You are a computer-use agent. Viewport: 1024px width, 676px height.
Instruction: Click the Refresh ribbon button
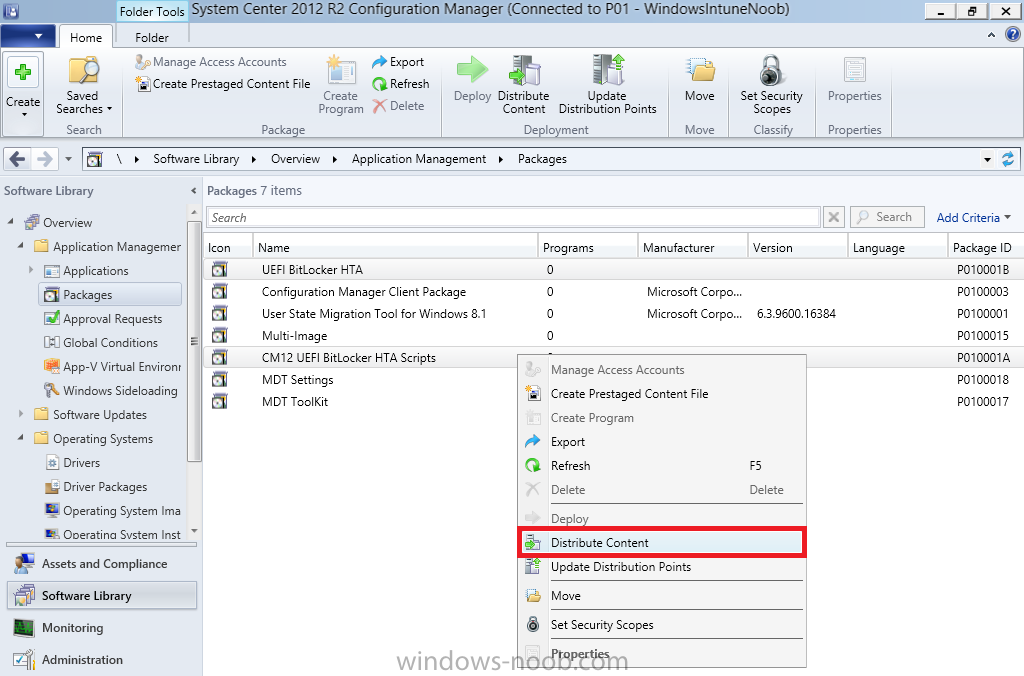click(x=401, y=84)
